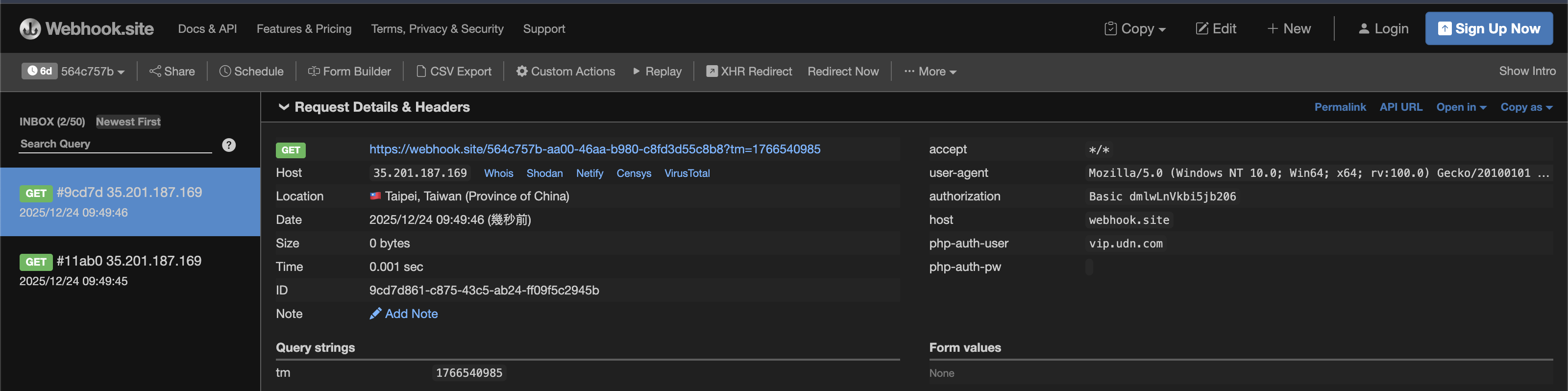Click the authorization Basic header value
1568x391 pixels.
(x=1162, y=196)
